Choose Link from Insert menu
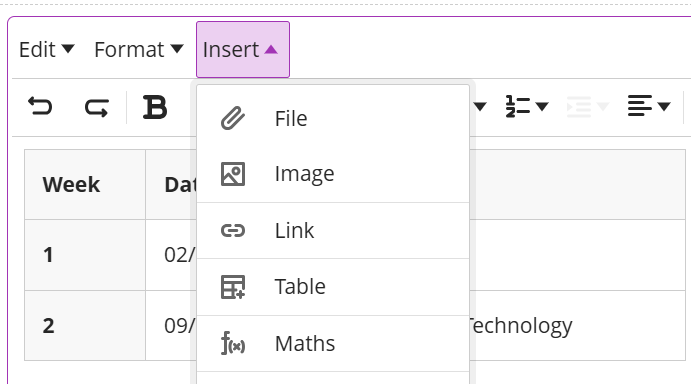 click(333, 231)
